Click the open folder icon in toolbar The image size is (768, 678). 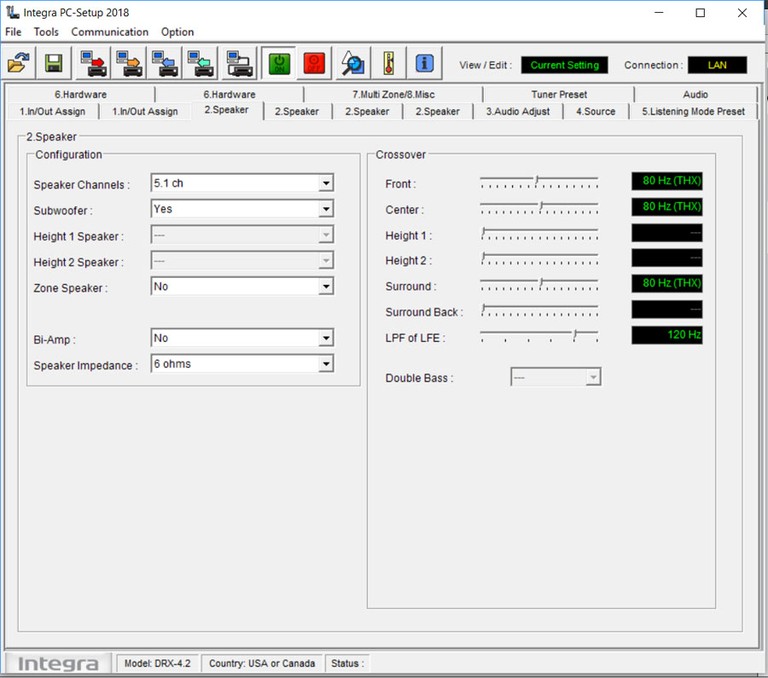pyautogui.click(x=18, y=64)
